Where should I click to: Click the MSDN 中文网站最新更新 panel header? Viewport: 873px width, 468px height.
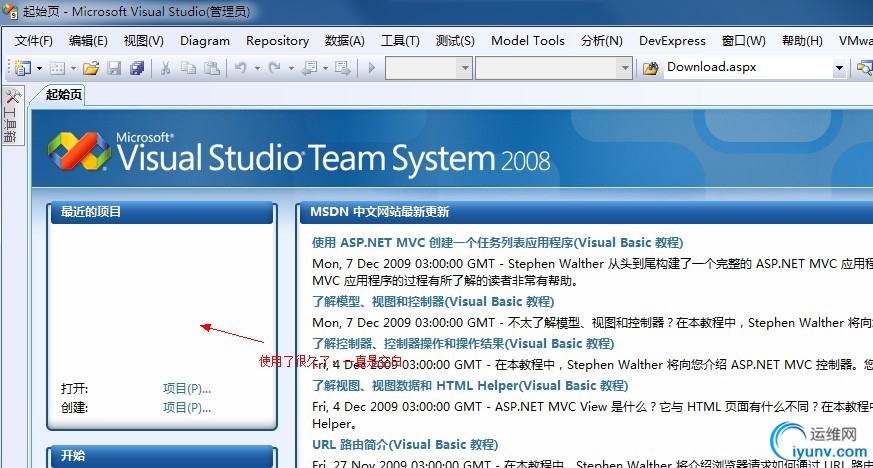pyautogui.click(x=586, y=212)
